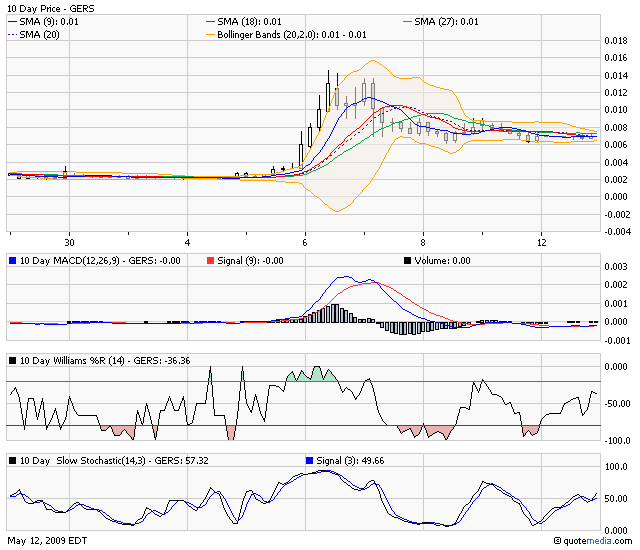Click the -0.001 MACD axis value
The image size is (640, 550).
(618, 340)
